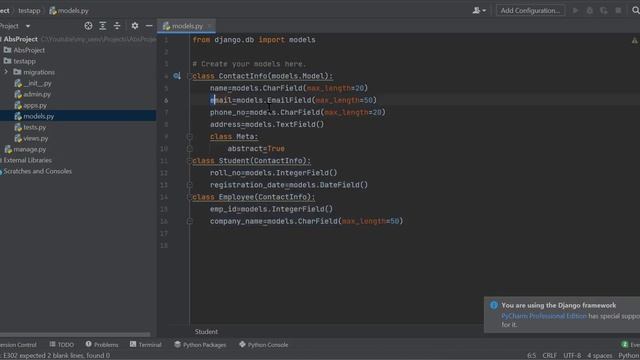Expand the migrations folder arrow

(6, 72)
